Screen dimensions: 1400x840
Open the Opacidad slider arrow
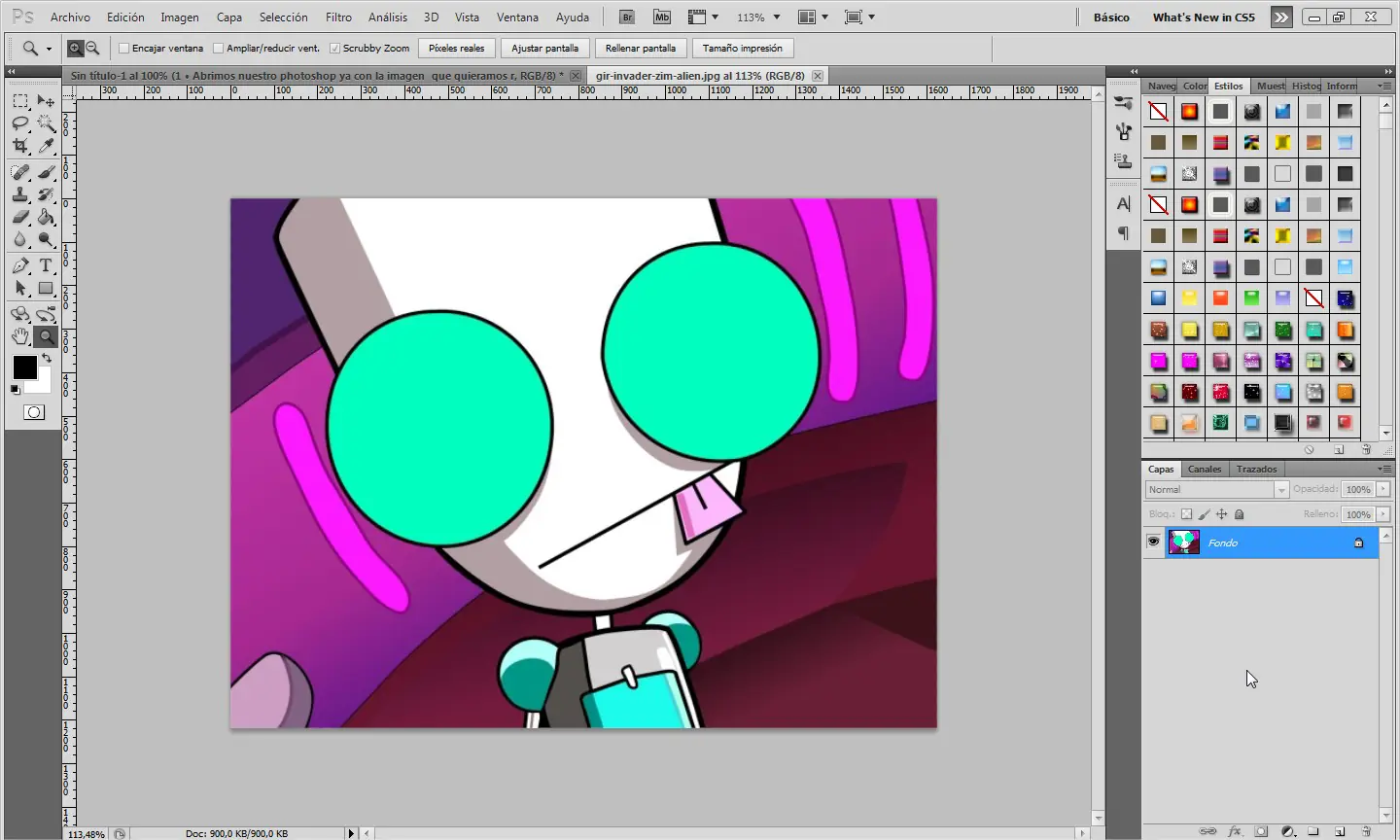[1383, 489]
